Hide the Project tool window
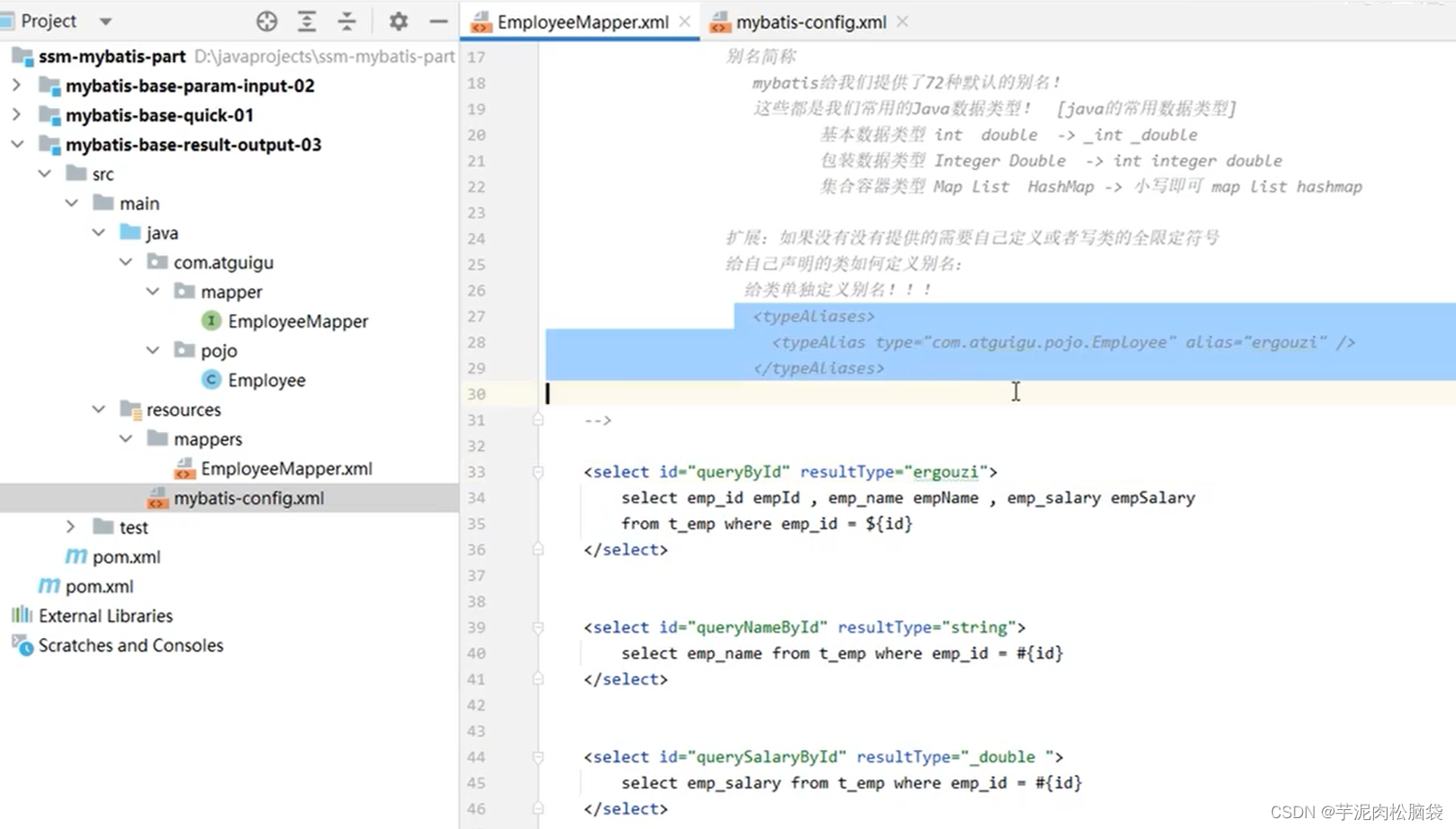The image size is (1456, 829). [x=439, y=21]
